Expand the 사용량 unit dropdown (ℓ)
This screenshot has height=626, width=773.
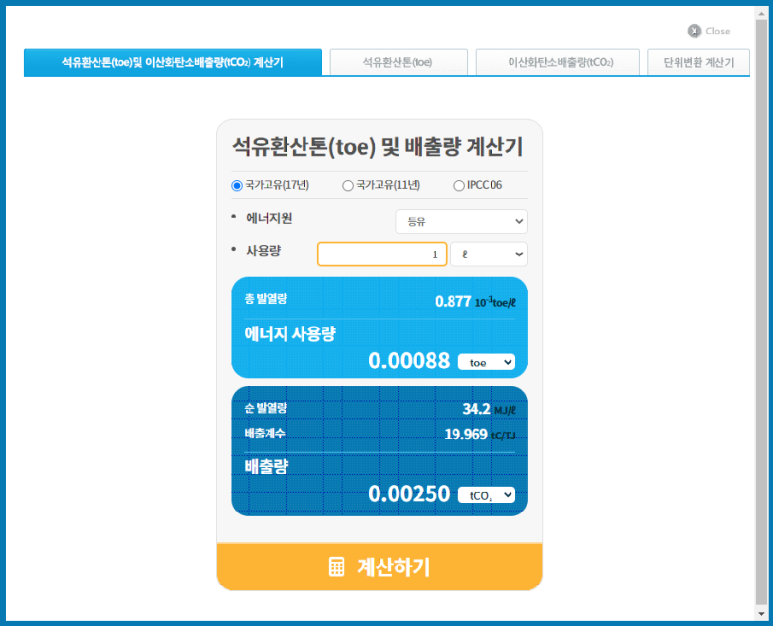(x=488, y=255)
